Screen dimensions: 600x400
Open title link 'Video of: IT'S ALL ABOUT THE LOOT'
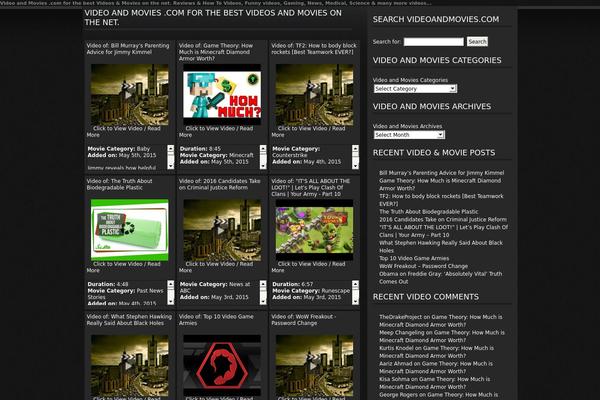[x=311, y=187]
